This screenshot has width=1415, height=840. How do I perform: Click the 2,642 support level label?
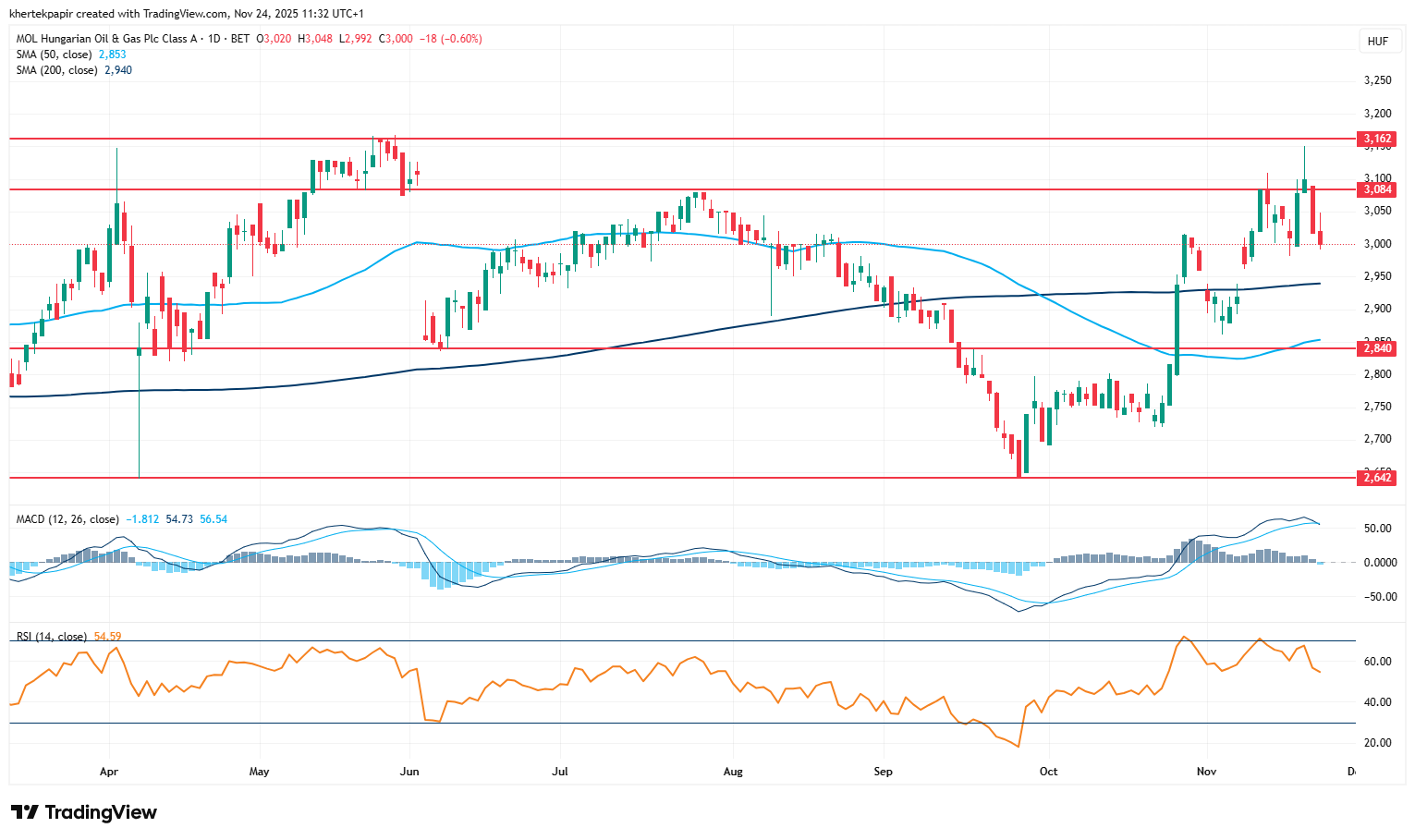[x=1376, y=478]
